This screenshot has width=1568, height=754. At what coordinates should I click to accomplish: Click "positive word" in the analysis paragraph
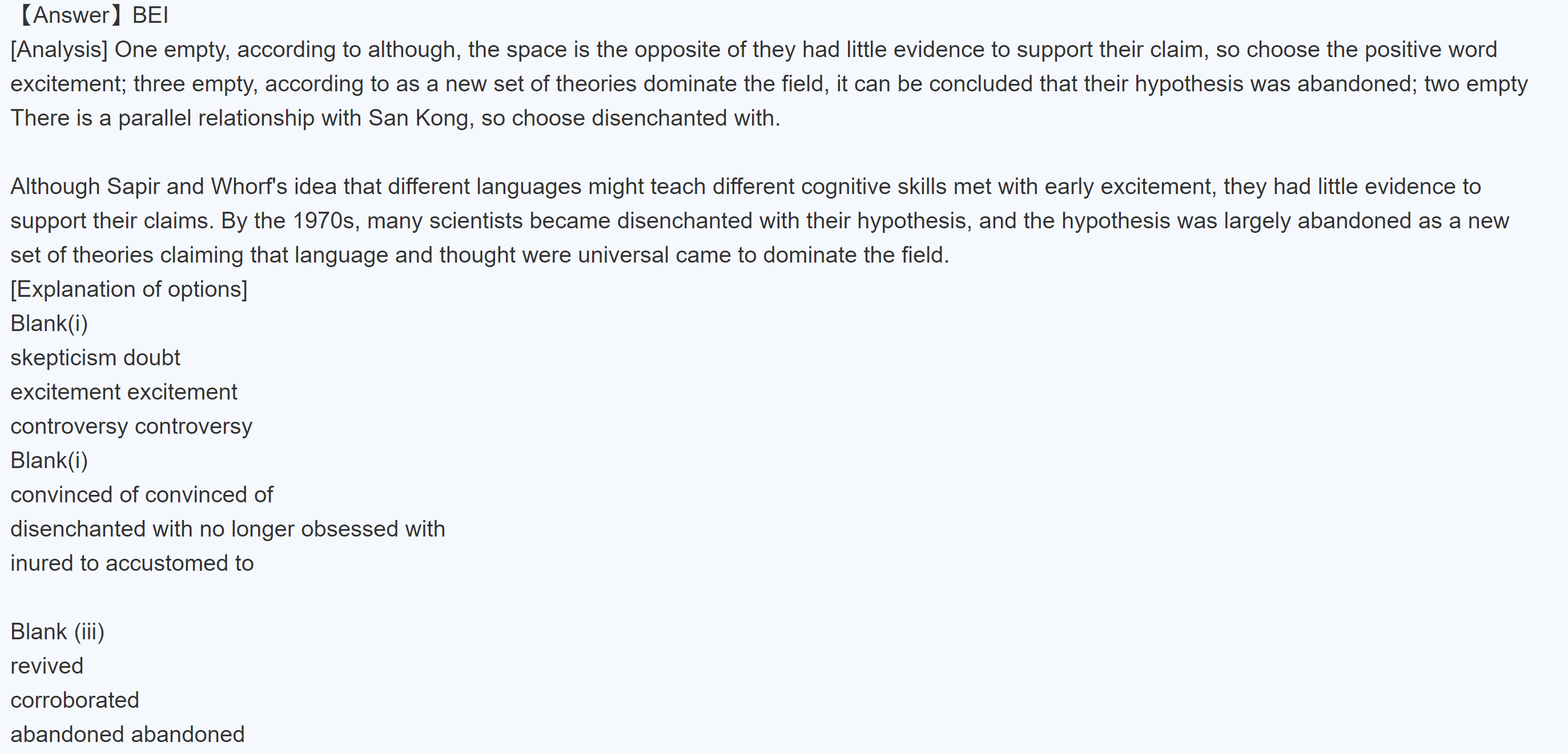tap(1430, 49)
